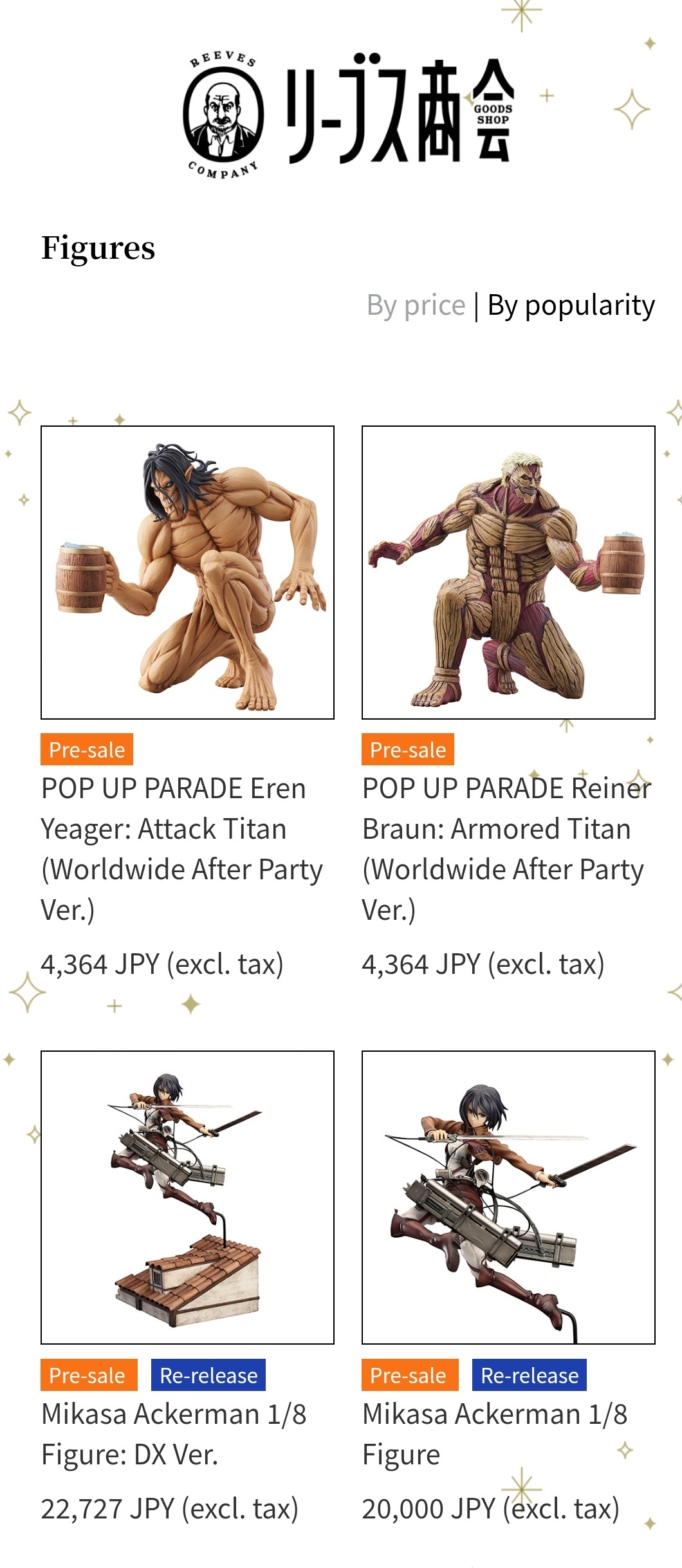Click the Reeves Company logo emblem
Image resolution: width=682 pixels, height=1568 pixels.
coord(223,114)
